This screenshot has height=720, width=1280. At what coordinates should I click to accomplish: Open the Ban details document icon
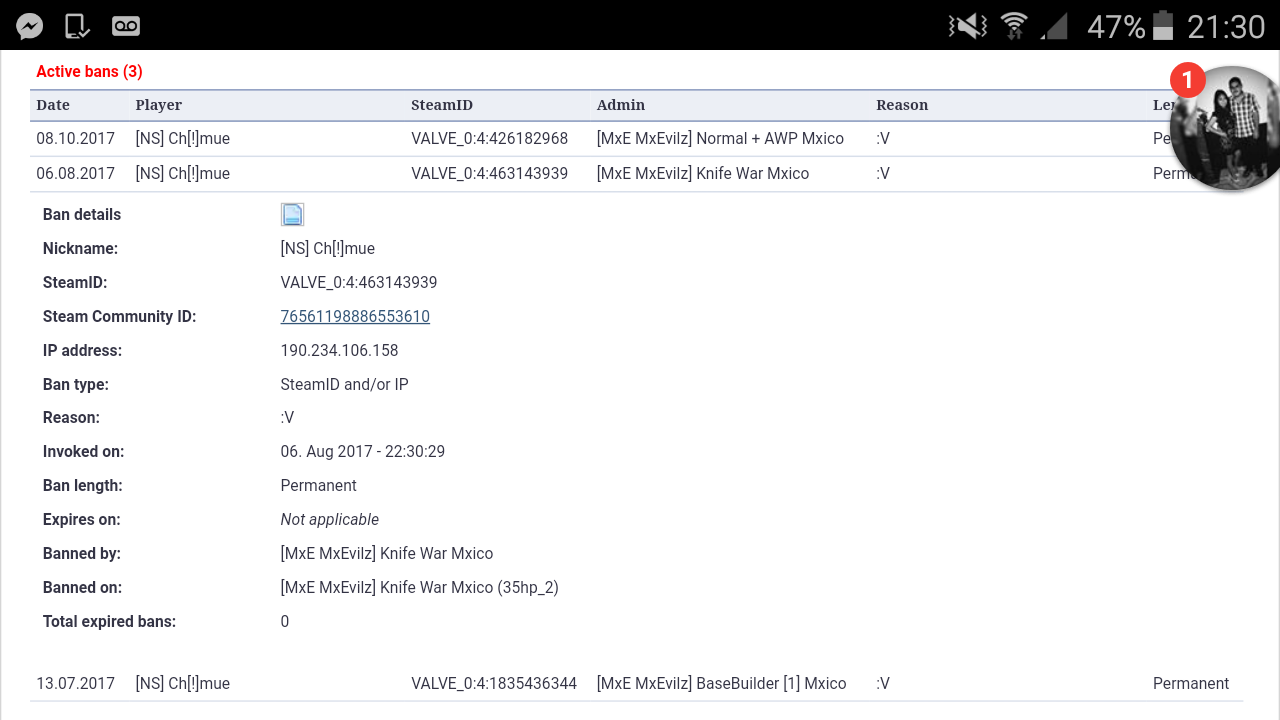(x=292, y=214)
